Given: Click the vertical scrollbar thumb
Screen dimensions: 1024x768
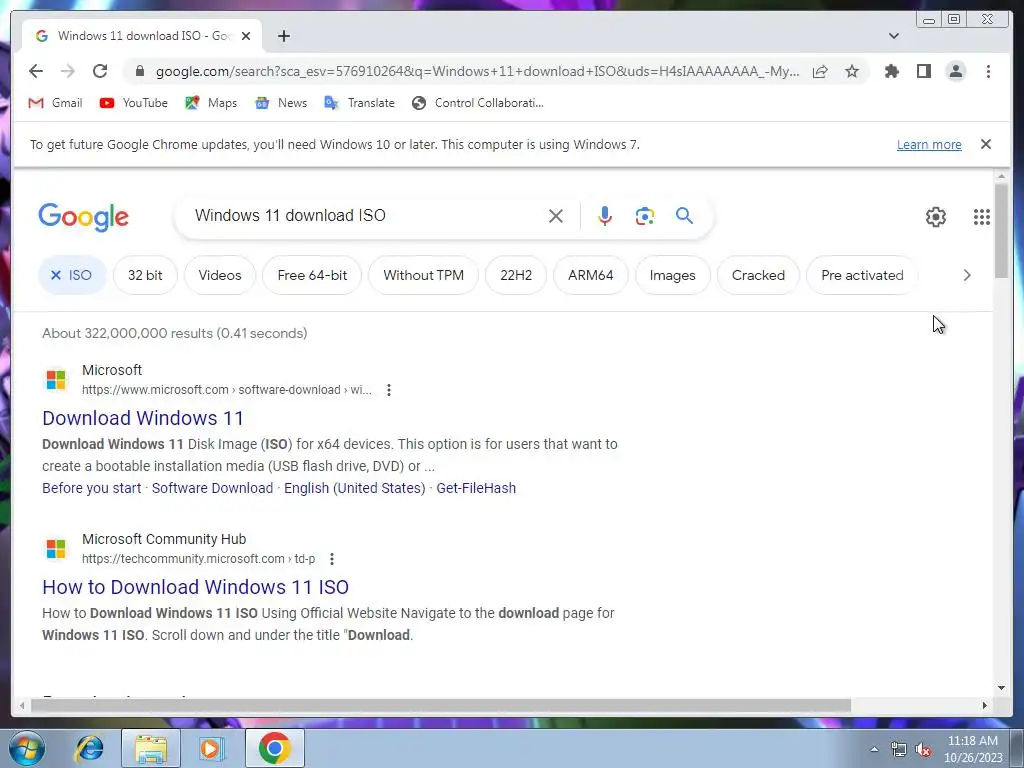Looking at the screenshot, I should pyautogui.click(x=1001, y=231).
